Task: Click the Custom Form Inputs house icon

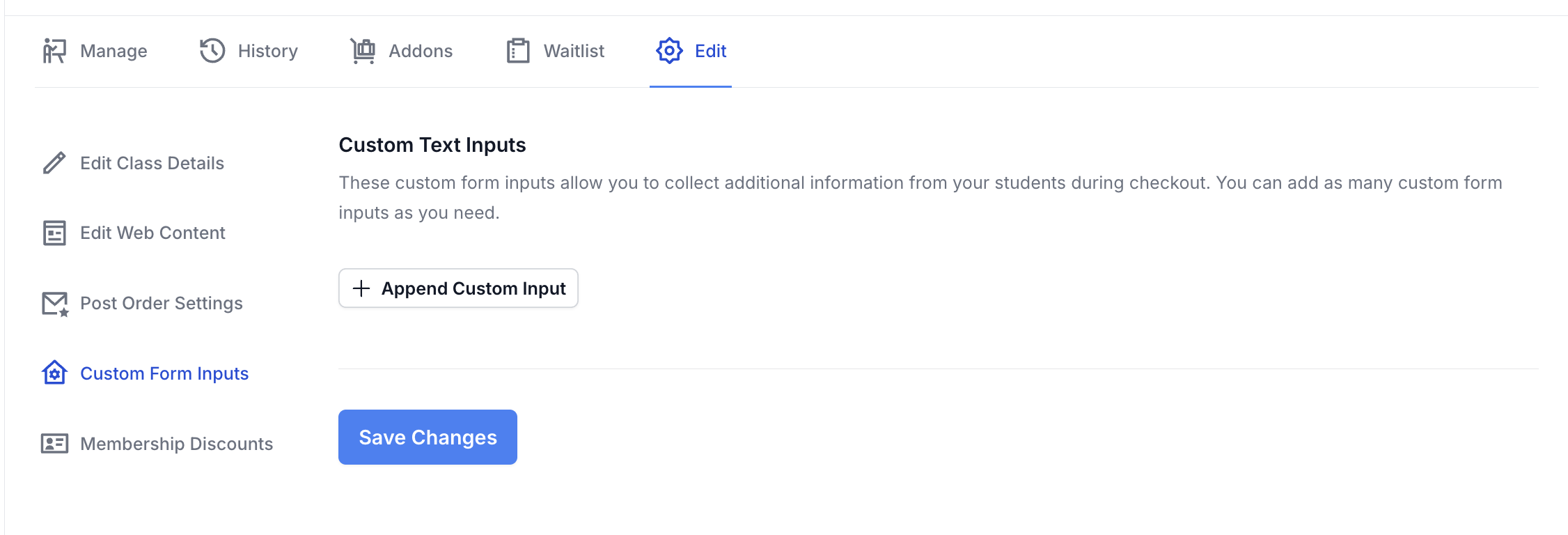Action: tap(54, 373)
